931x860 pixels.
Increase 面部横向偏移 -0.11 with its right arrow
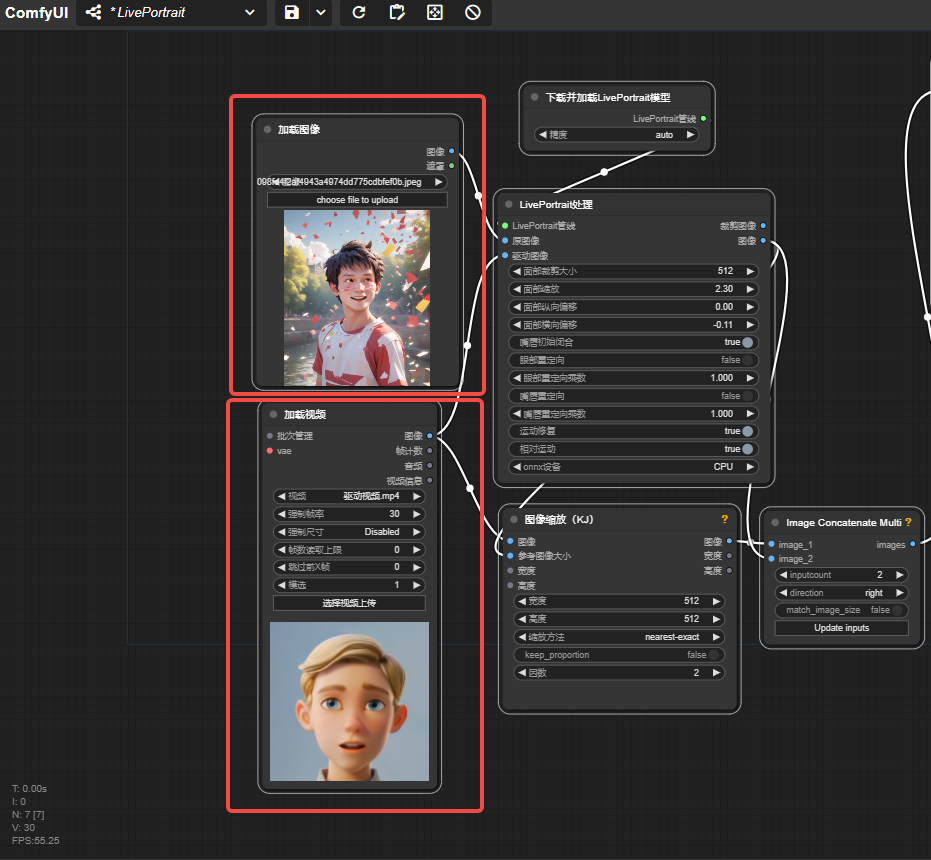(x=750, y=325)
